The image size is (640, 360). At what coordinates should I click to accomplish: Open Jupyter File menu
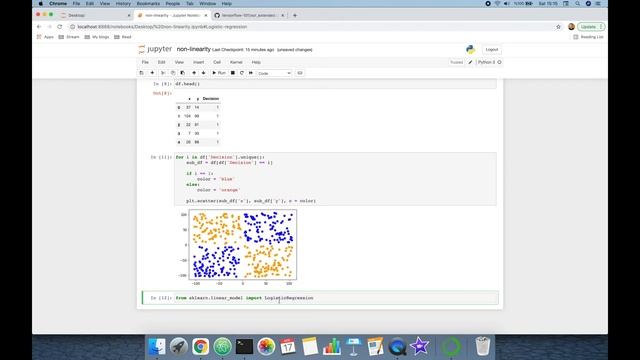(145, 62)
